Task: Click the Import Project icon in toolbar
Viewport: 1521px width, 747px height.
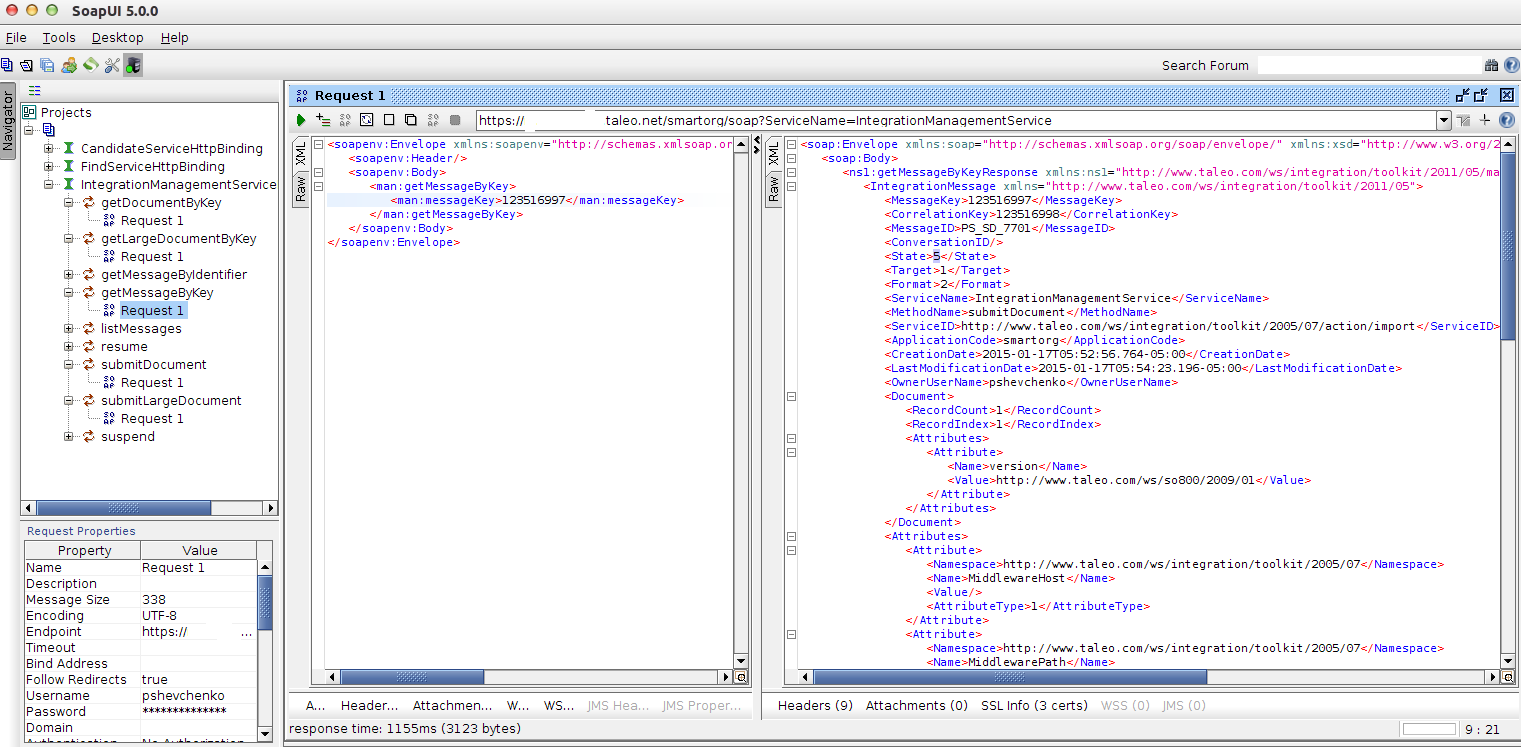Action: pos(26,65)
